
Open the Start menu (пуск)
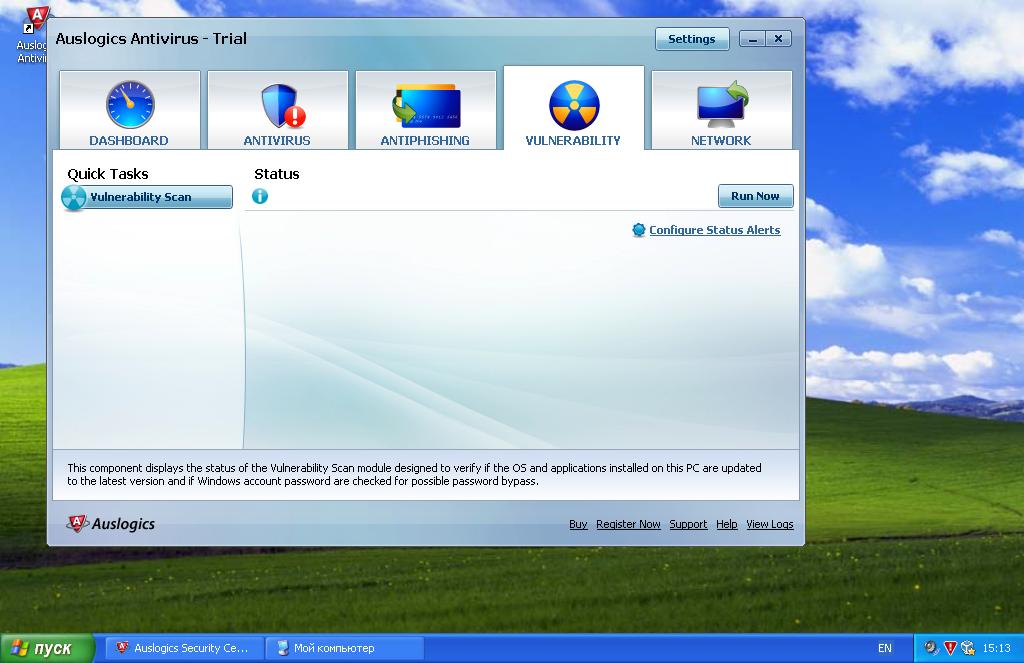(x=47, y=649)
